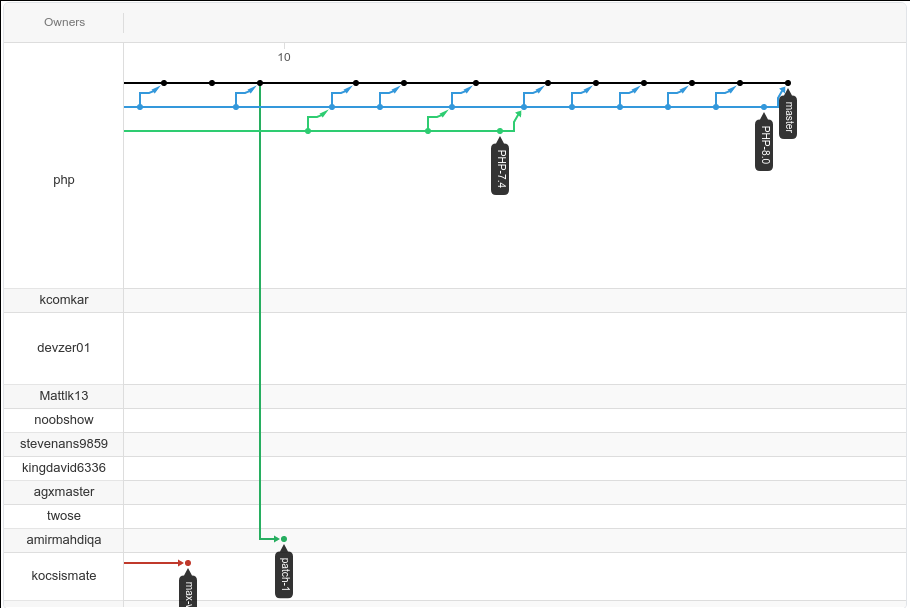910x608 pixels.
Task: Select owner agxmaster
Action: coord(64,492)
